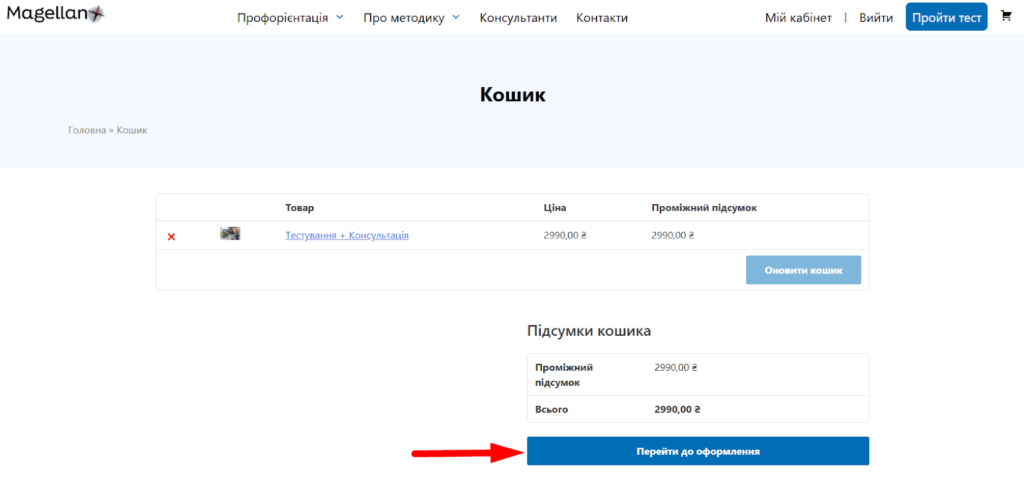Click the Проміжний підсумок column header
The width and height of the screenshot is (1024, 481).
click(704, 208)
